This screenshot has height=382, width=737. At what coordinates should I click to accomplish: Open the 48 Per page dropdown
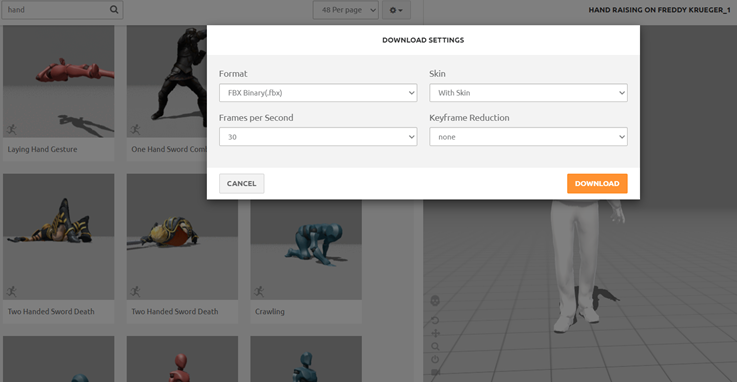(346, 10)
